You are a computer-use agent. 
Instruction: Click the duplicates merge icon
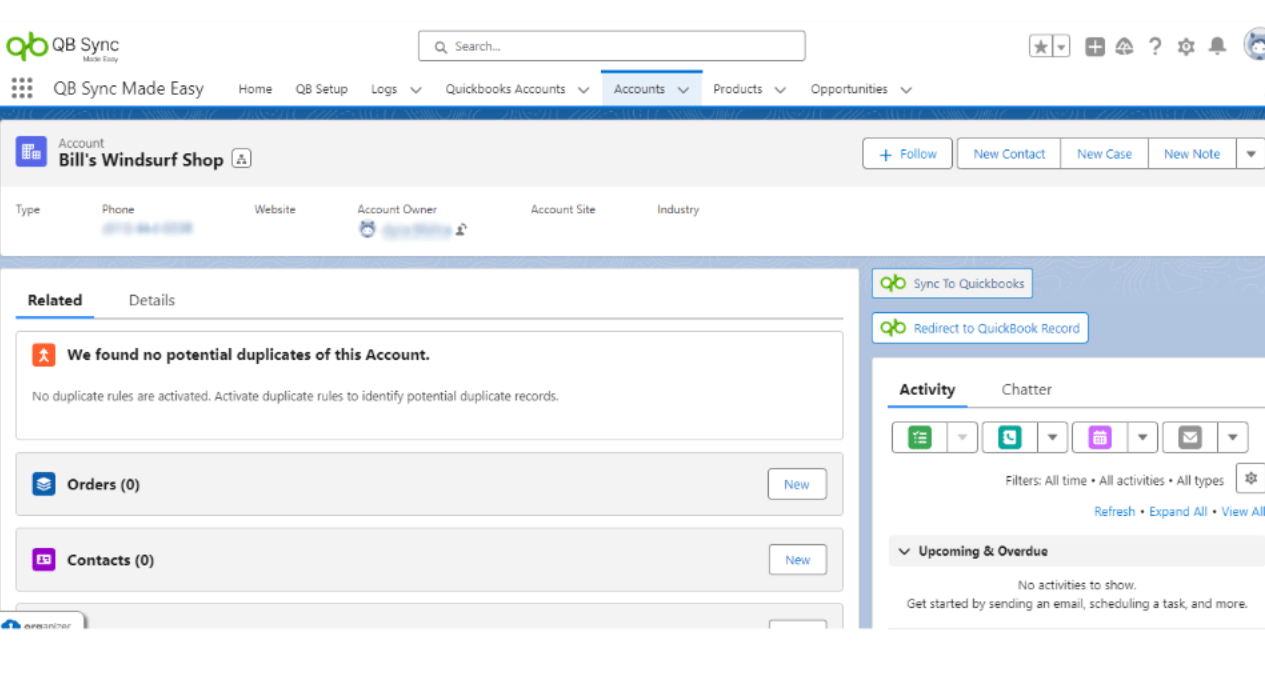tap(43, 355)
